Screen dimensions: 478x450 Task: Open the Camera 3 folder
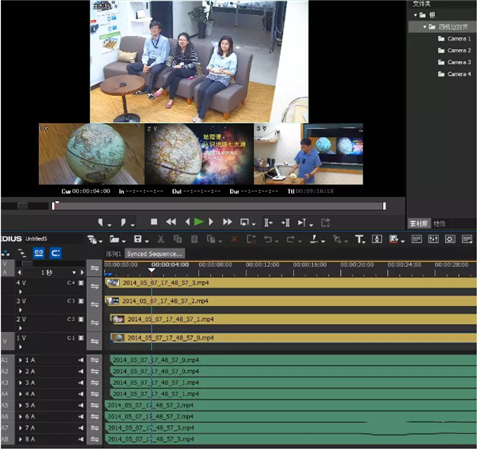click(x=454, y=62)
